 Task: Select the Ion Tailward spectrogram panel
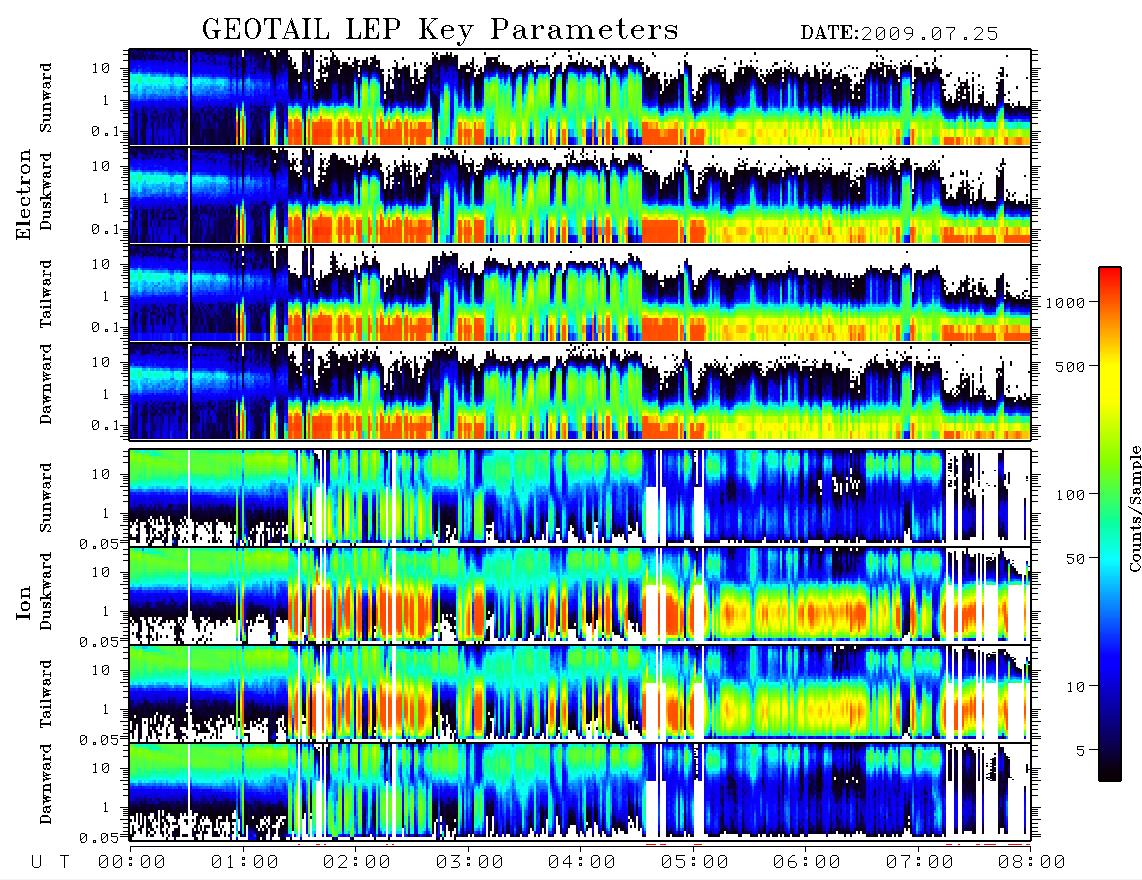click(x=580, y=693)
